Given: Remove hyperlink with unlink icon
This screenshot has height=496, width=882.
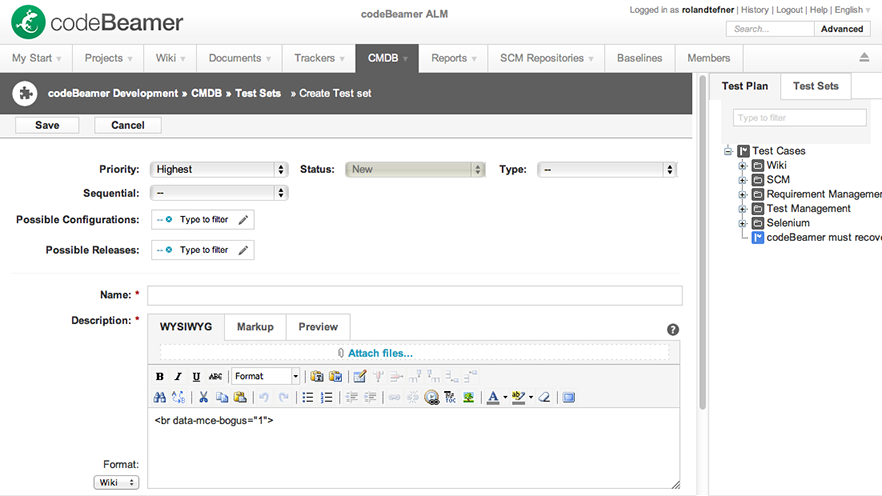Looking at the screenshot, I should (x=413, y=398).
